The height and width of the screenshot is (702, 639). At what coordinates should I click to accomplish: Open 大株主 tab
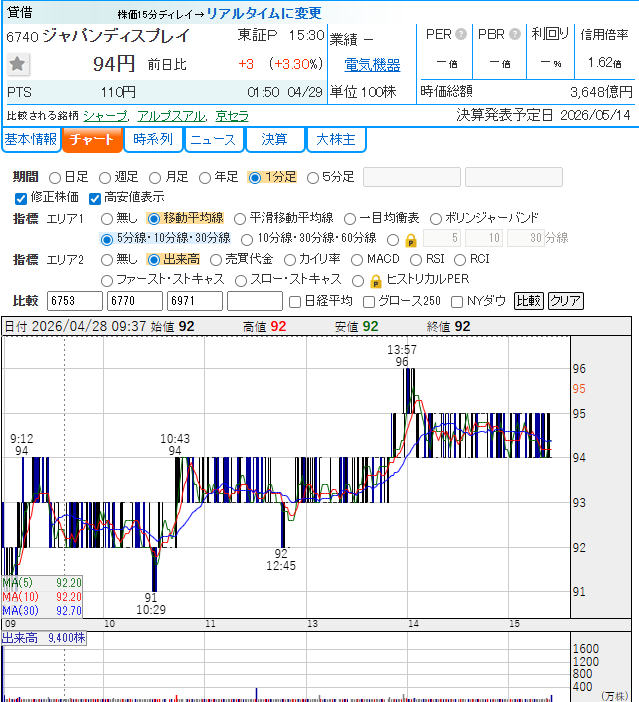[336, 140]
